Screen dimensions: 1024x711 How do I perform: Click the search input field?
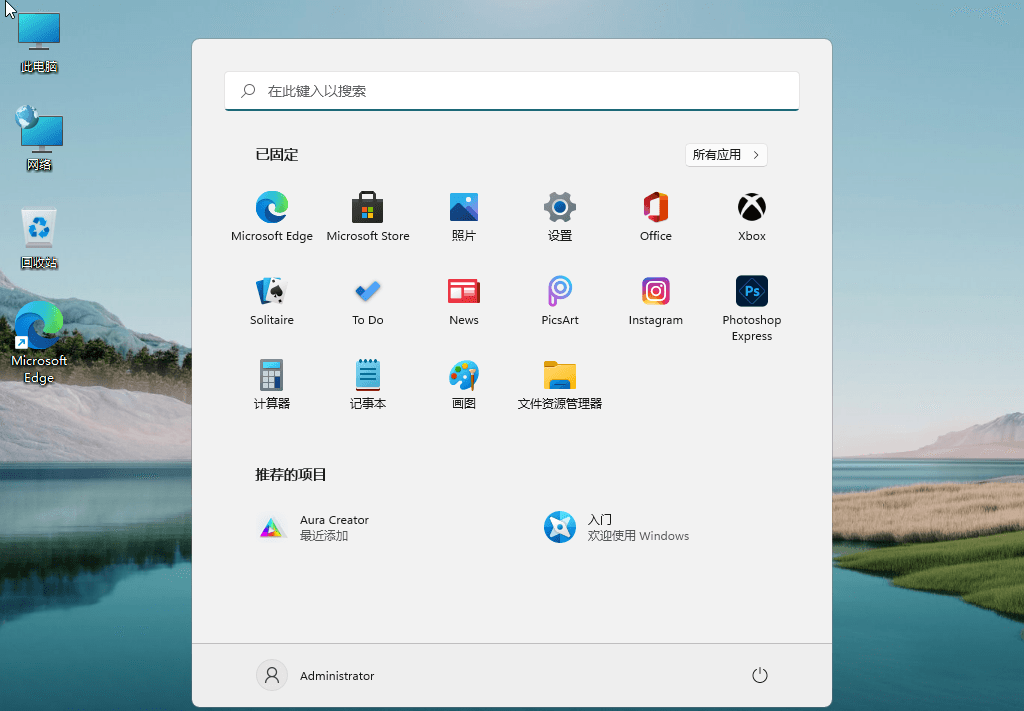(x=511, y=91)
